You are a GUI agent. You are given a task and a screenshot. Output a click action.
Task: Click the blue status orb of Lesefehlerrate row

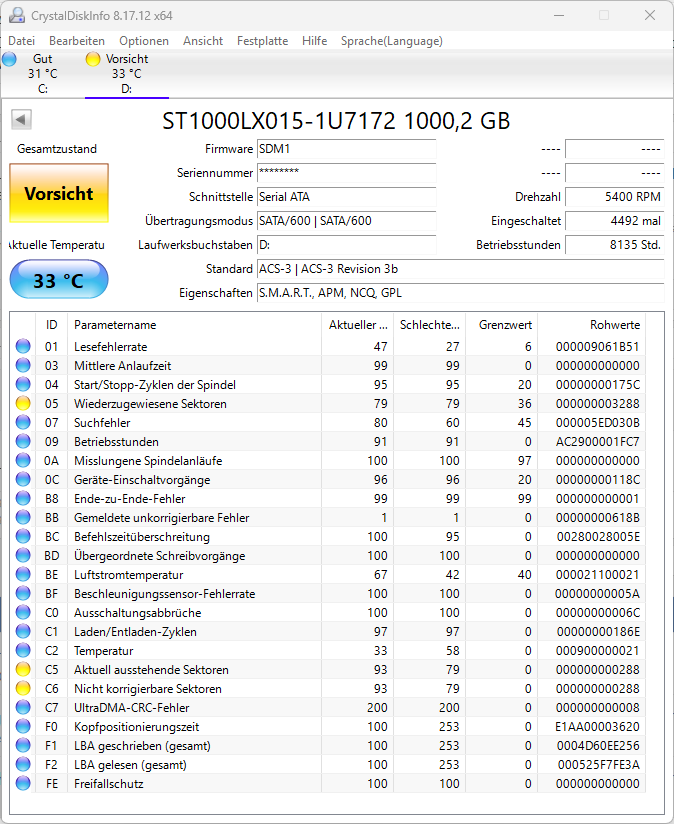(x=23, y=346)
